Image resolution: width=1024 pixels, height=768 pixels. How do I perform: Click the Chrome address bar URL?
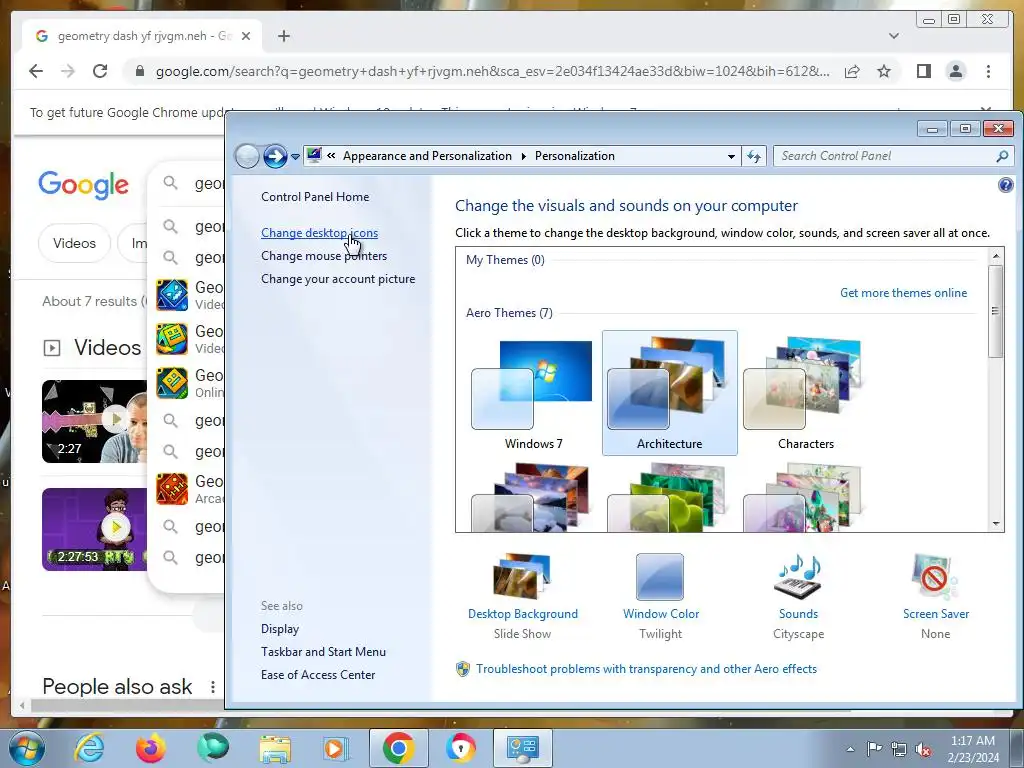click(x=492, y=71)
